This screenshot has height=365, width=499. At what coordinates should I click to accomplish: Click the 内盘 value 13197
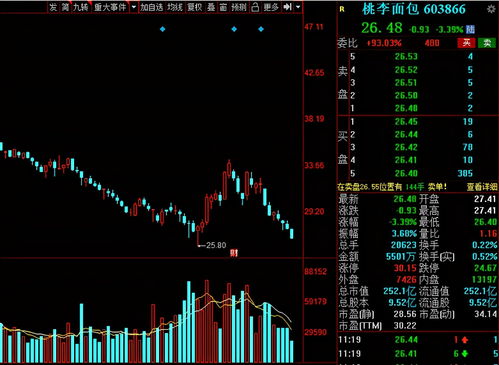[484, 279]
